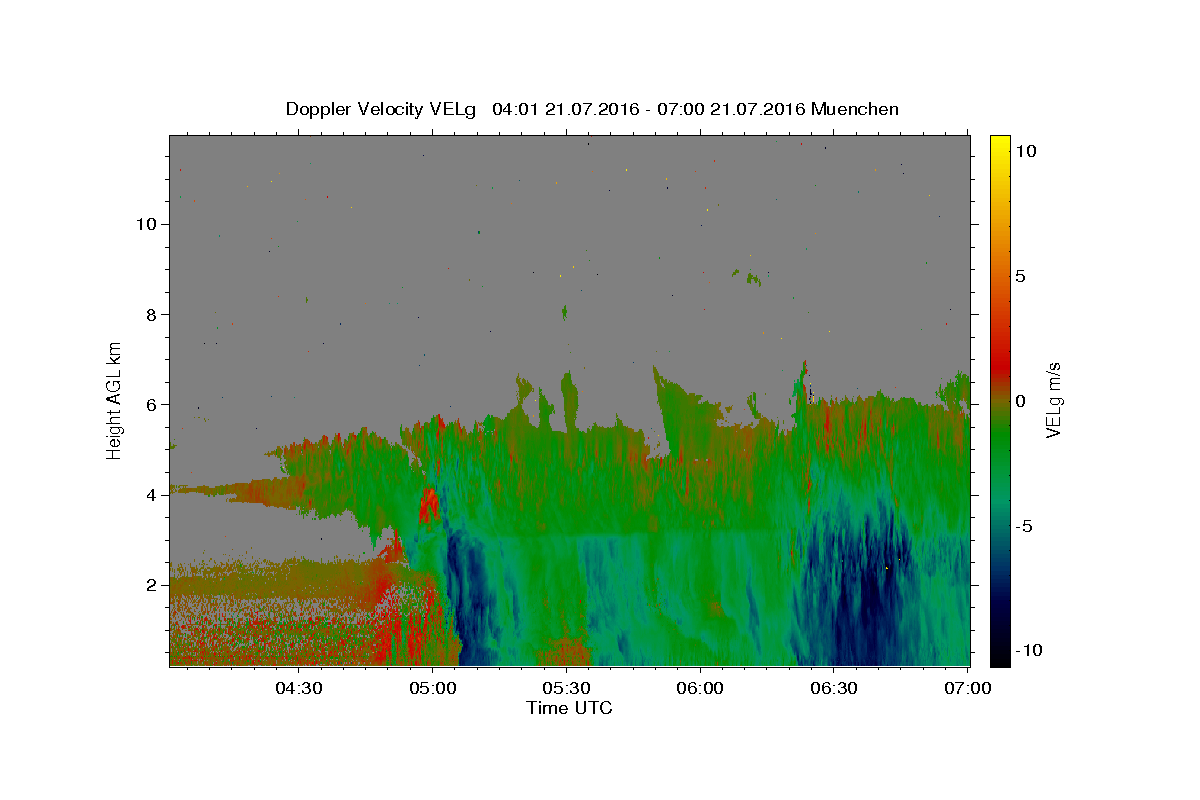Image resolution: width=1200 pixels, height=800 pixels.
Task: Click the 04:30 time tick label
Action: coord(298,688)
